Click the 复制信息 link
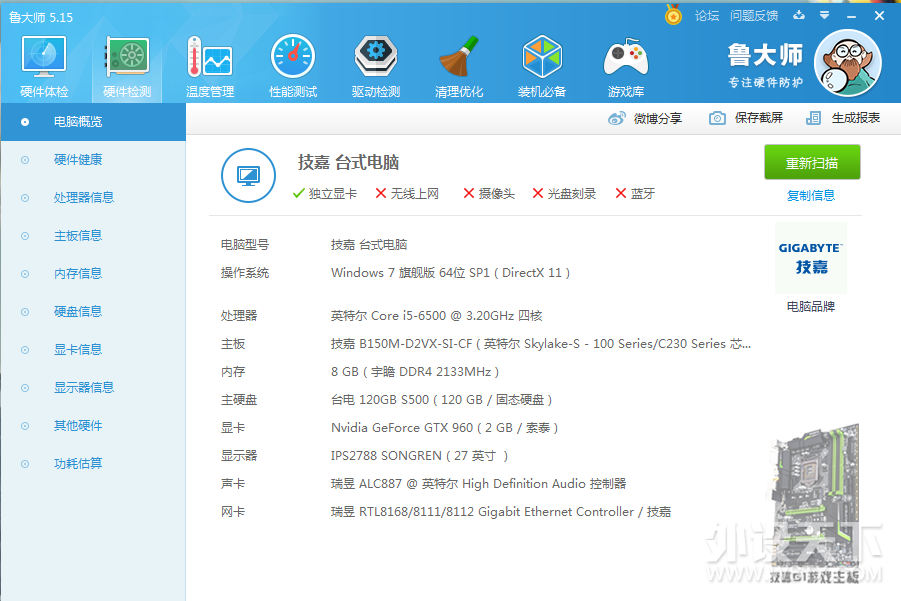Viewport: 901px width, 601px height. coord(811,196)
